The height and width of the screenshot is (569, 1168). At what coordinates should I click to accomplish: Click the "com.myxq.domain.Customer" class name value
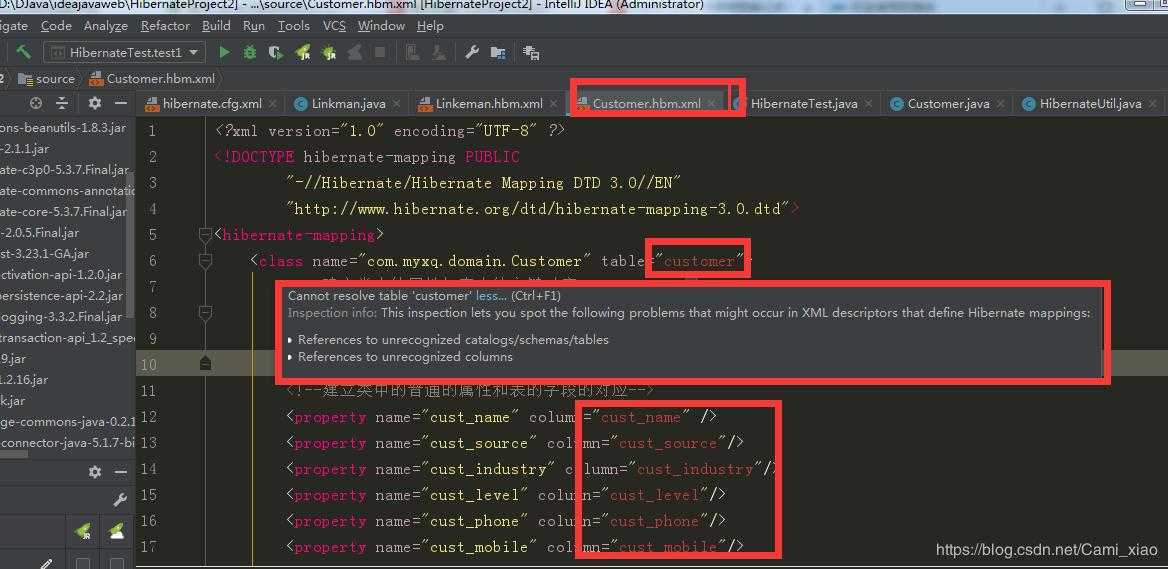pyautogui.click(x=475, y=261)
